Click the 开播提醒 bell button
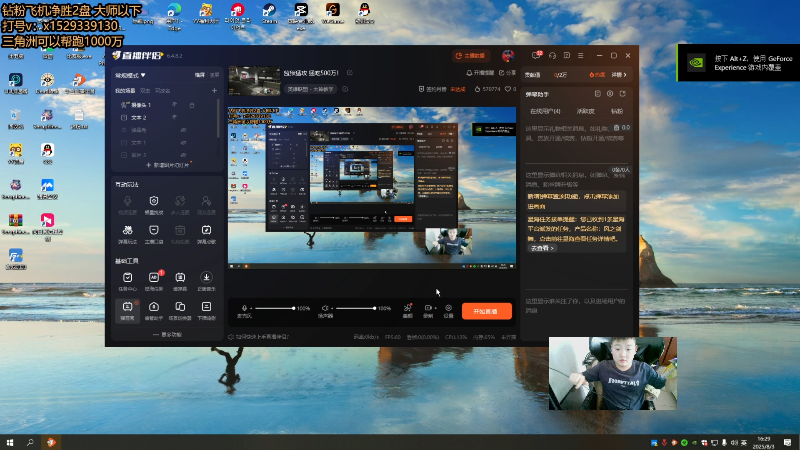800x450 pixels. click(480, 73)
